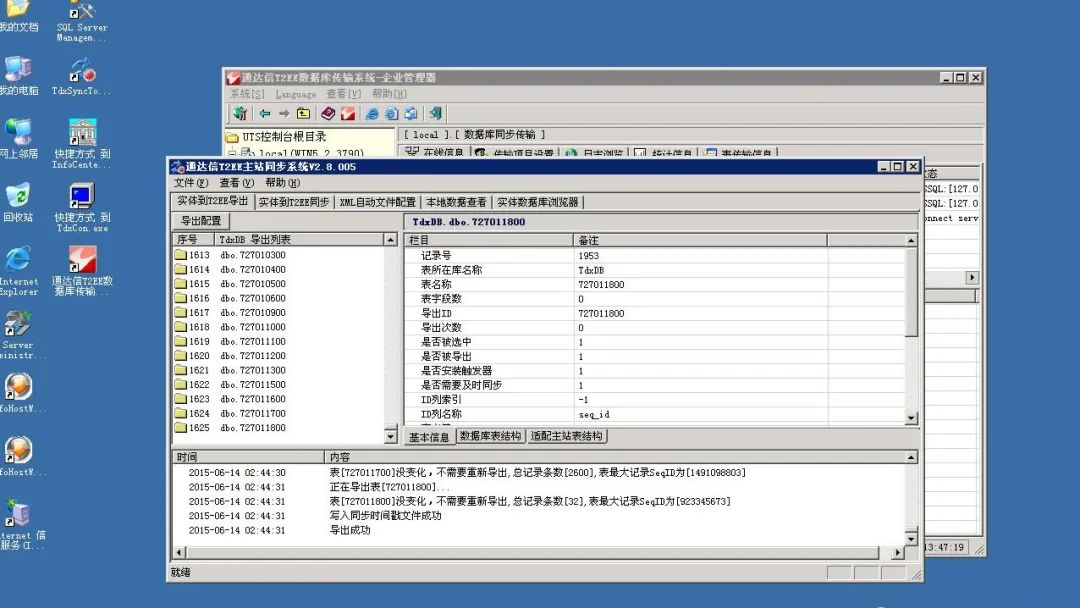Click the 备注 column header
Image resolution: width=1080 pixels, height=608 pixels.
pyautogui.click(x=700, y=240)
